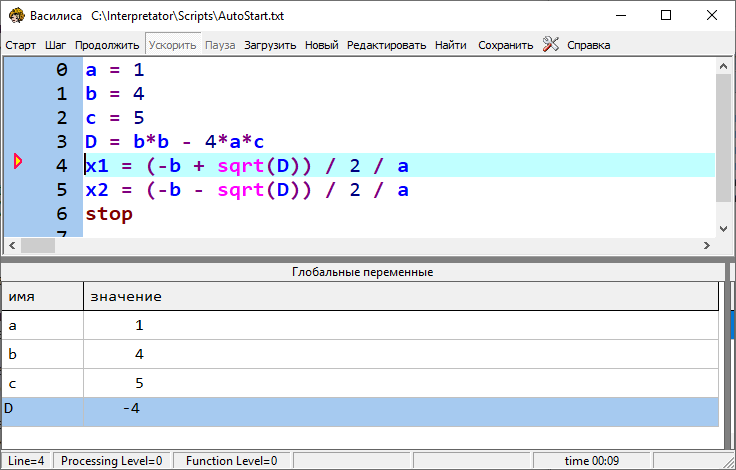Click the horizontal scrollbar right arrow
The height and width of the screenshot is (470, 736).
pos(708,246)
